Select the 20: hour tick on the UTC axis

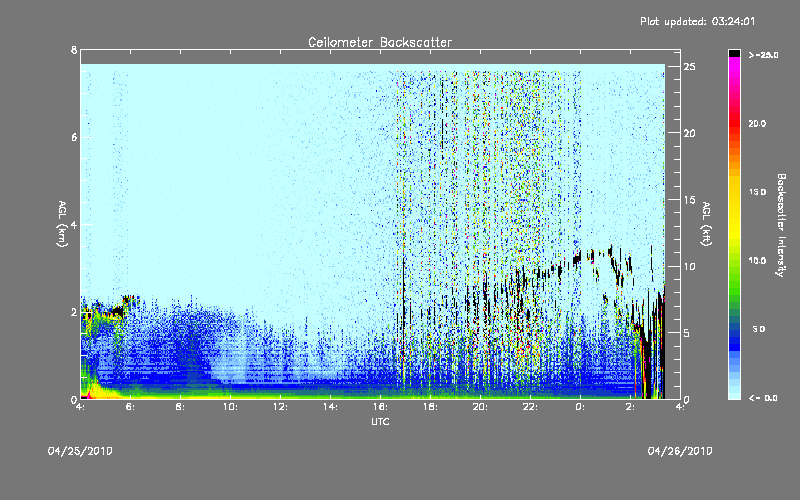coord(481,407)
